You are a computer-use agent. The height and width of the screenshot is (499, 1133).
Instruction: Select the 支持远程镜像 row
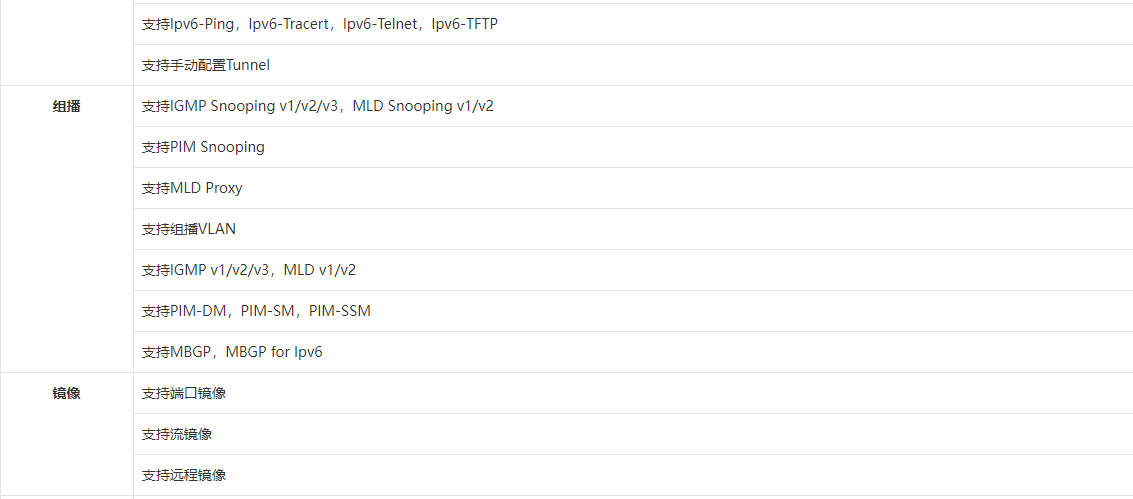point(184,475)
